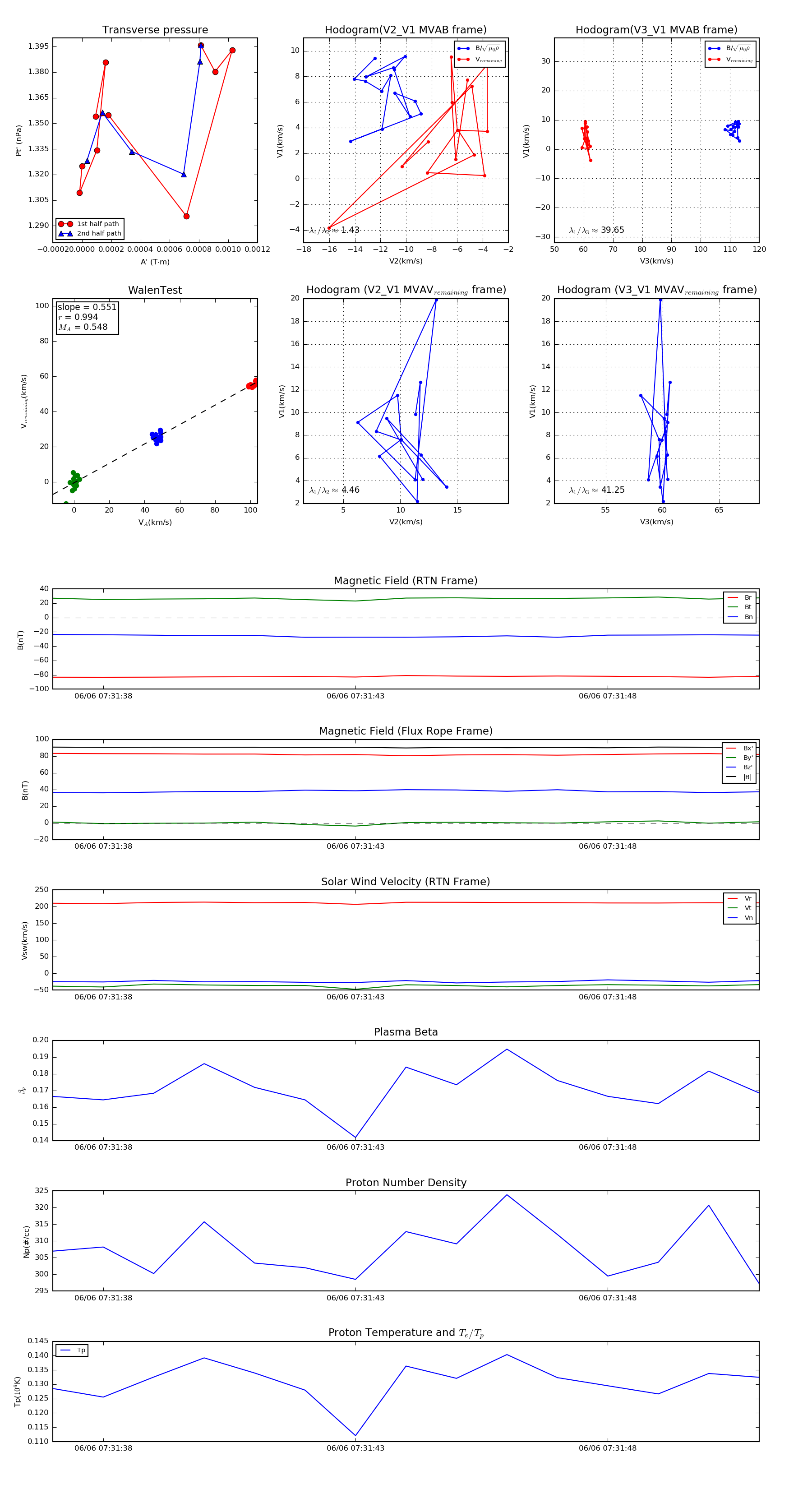Click the λ1/λ3 ≈ 41.25 annotation
This screenshot has width=812, height=1489.
[596, 490]
